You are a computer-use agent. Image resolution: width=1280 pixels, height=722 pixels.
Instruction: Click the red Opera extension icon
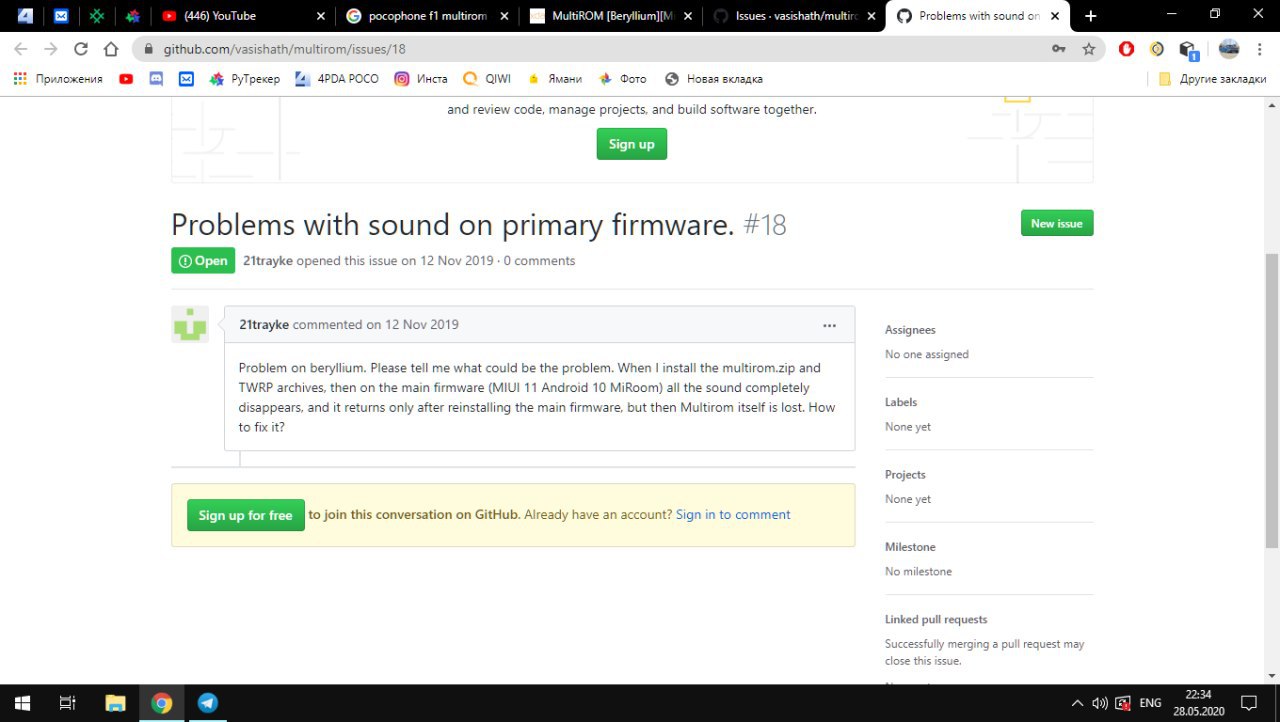1126,48
